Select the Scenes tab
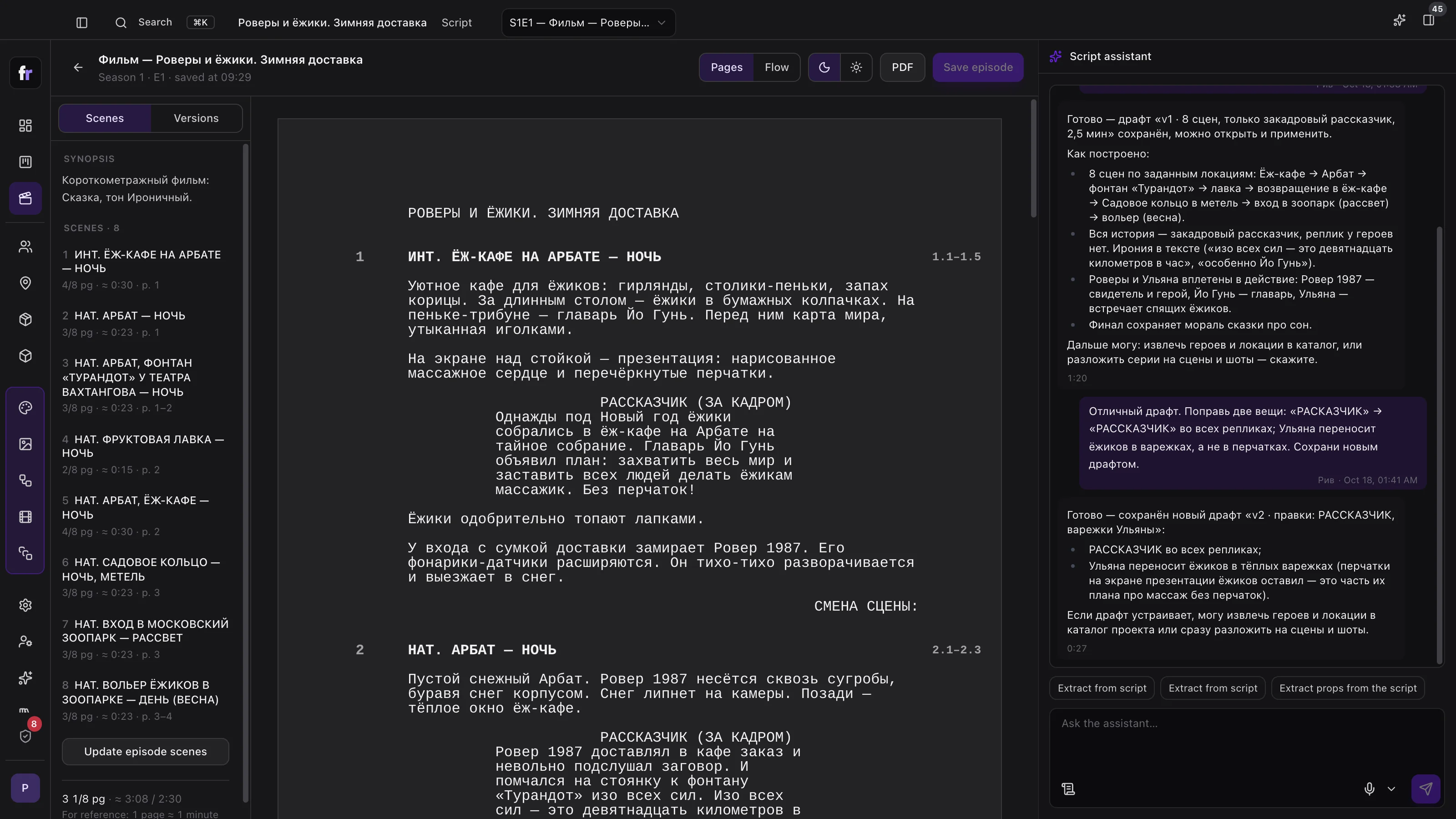Screen dimensions: 1456x819 click(105, 118)
